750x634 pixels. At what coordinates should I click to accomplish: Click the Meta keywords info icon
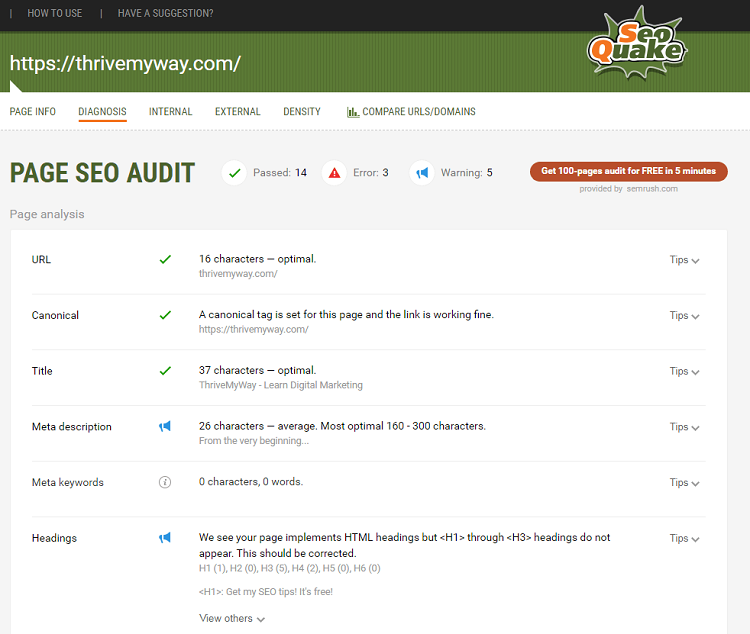(165, 482)
